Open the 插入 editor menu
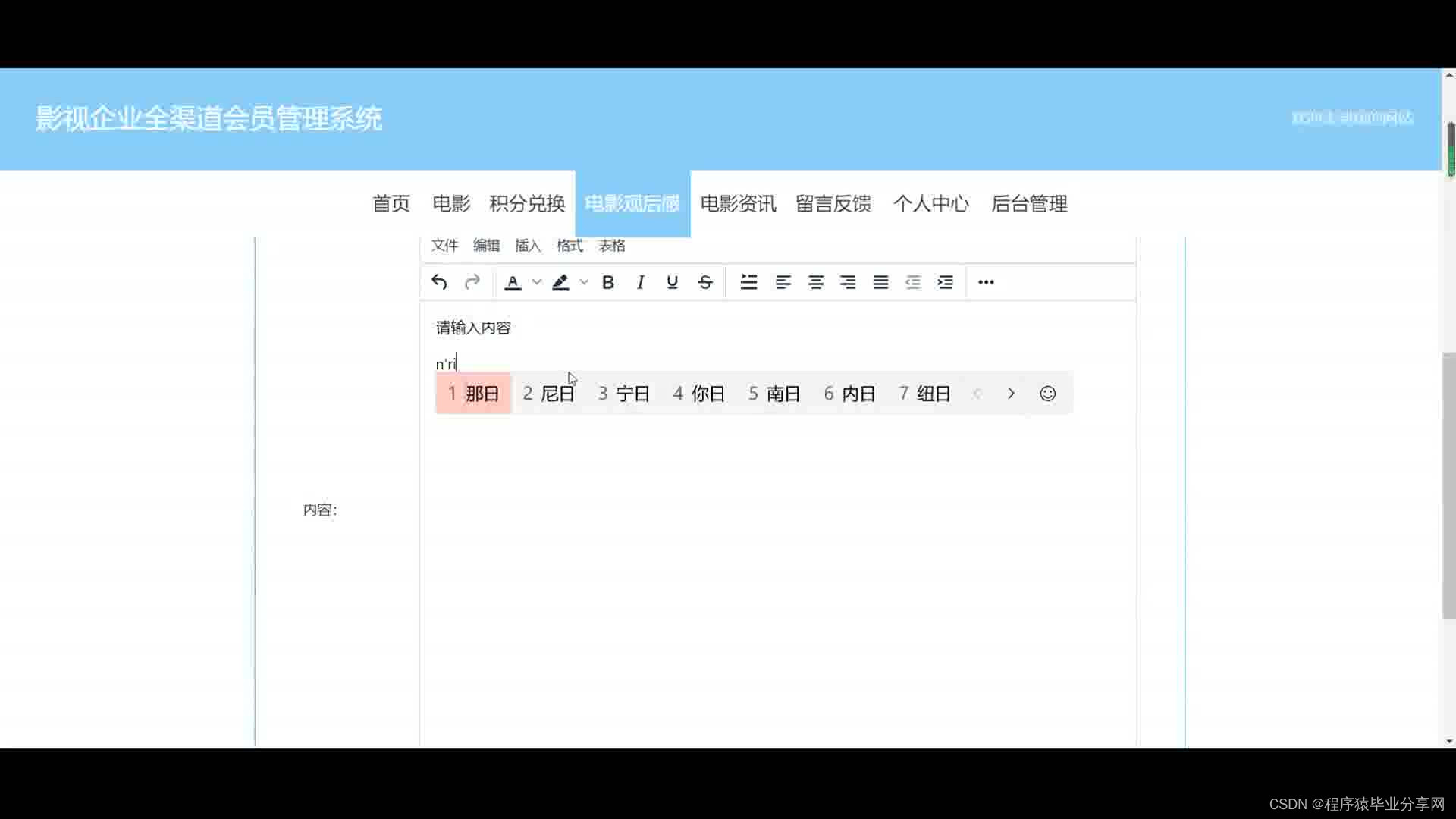The height and width of the screenshot is (819, 1456). point(527,246)
